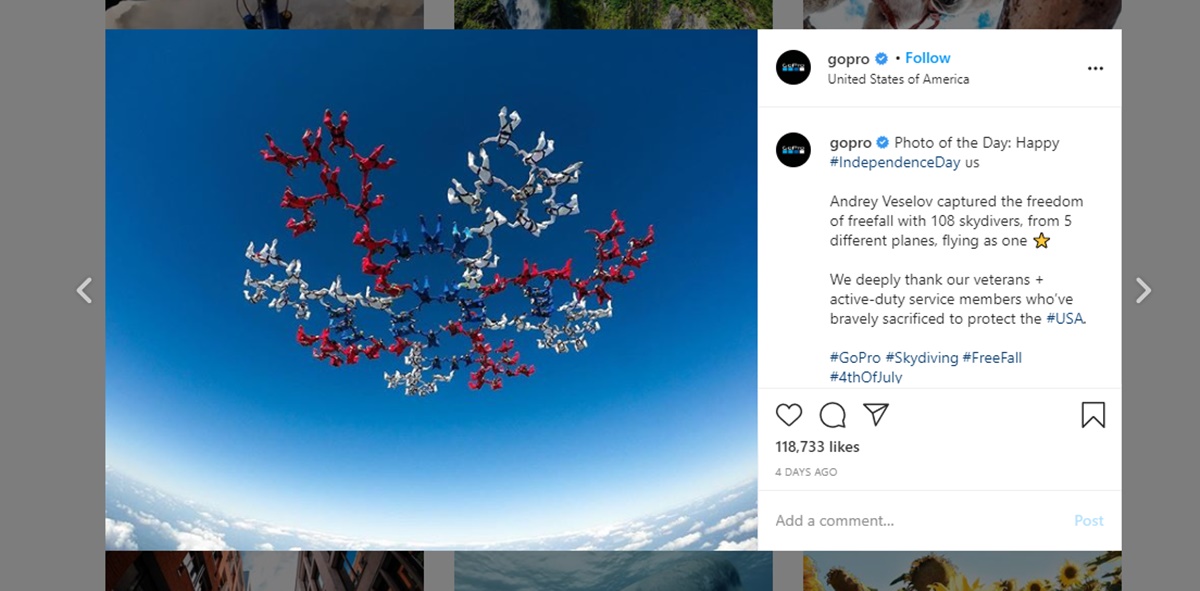The image size is (1200, 591).
Task: Go to the previous post arrow
Action: [85, 291]
